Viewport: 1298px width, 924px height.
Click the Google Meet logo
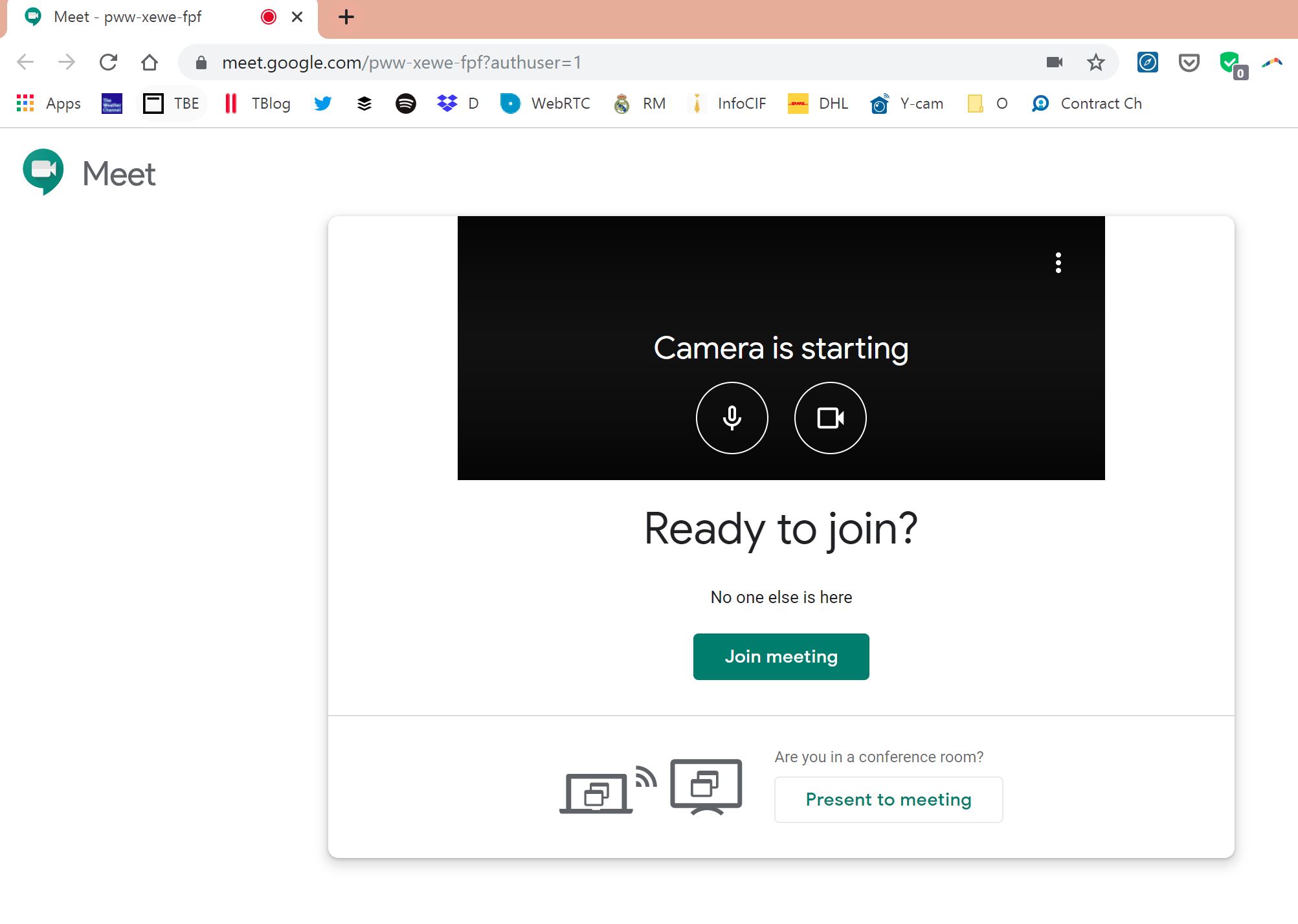click(x=89, y=172)
